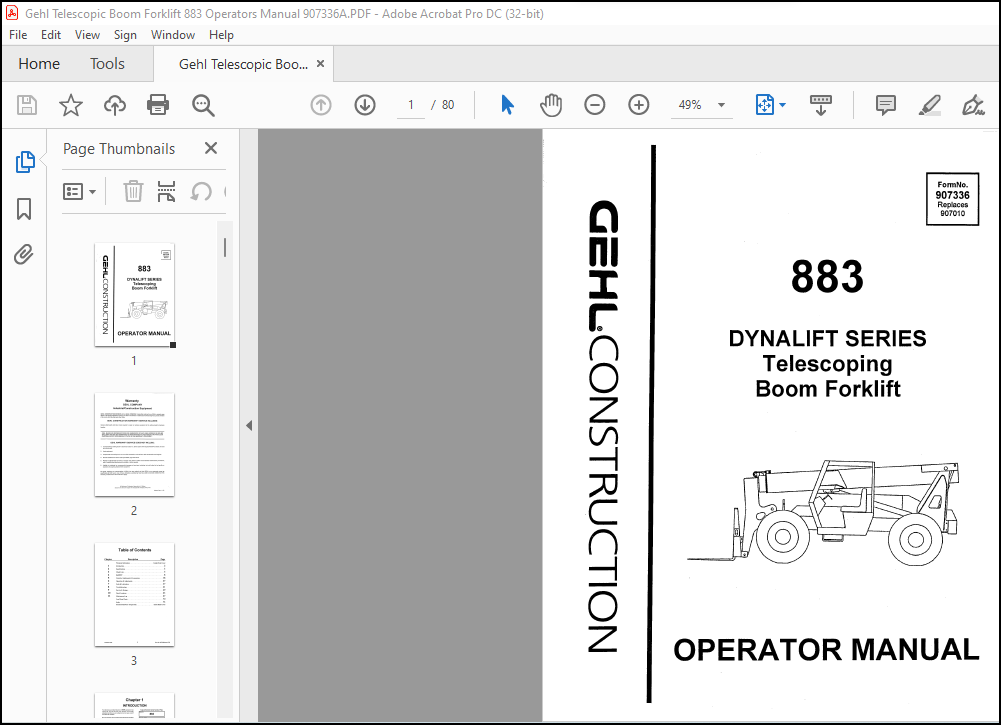
Task: Expand fit page options arrow
Action: [783, 105]
